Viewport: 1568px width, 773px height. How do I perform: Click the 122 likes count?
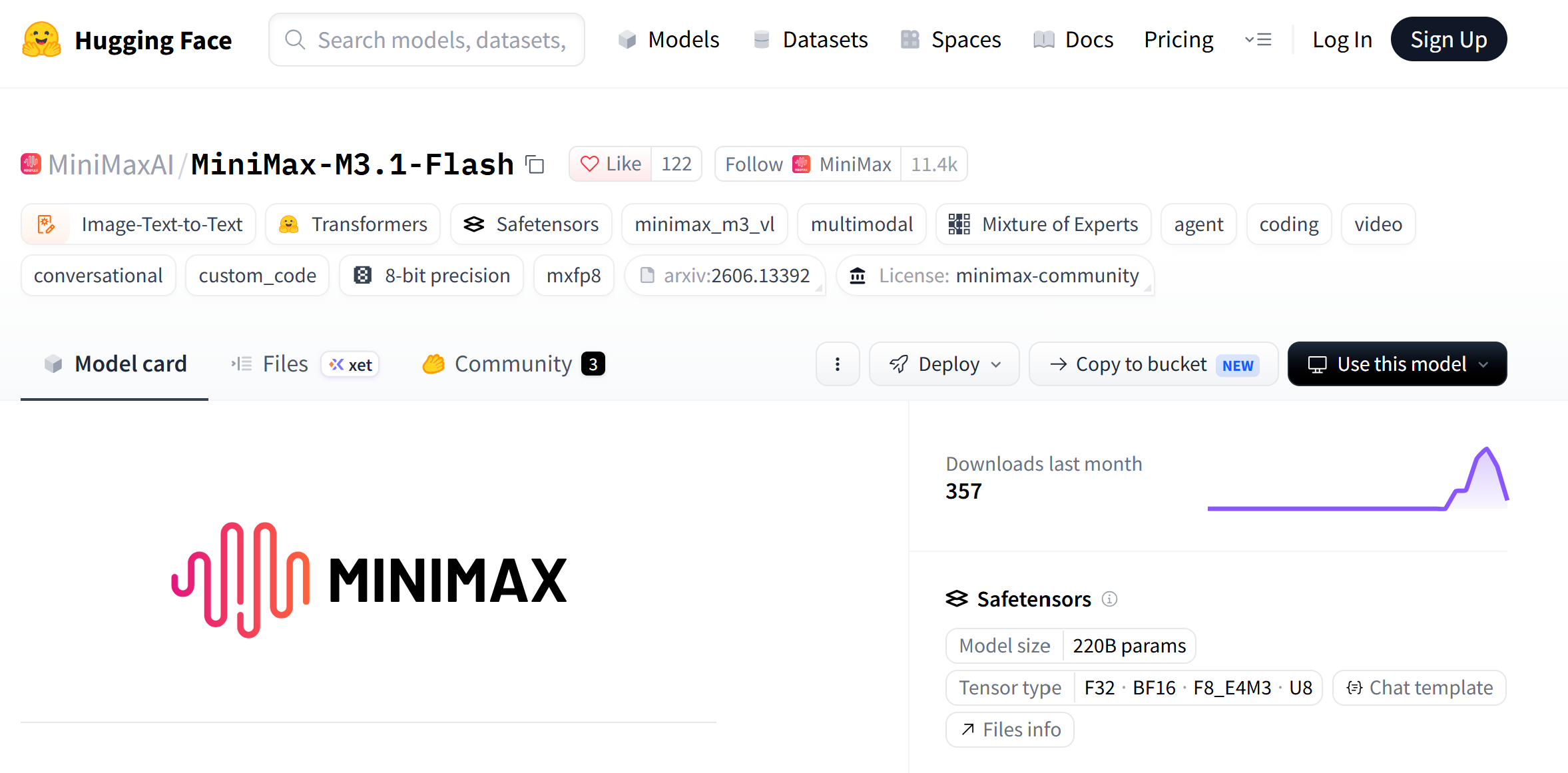point(676,164)
